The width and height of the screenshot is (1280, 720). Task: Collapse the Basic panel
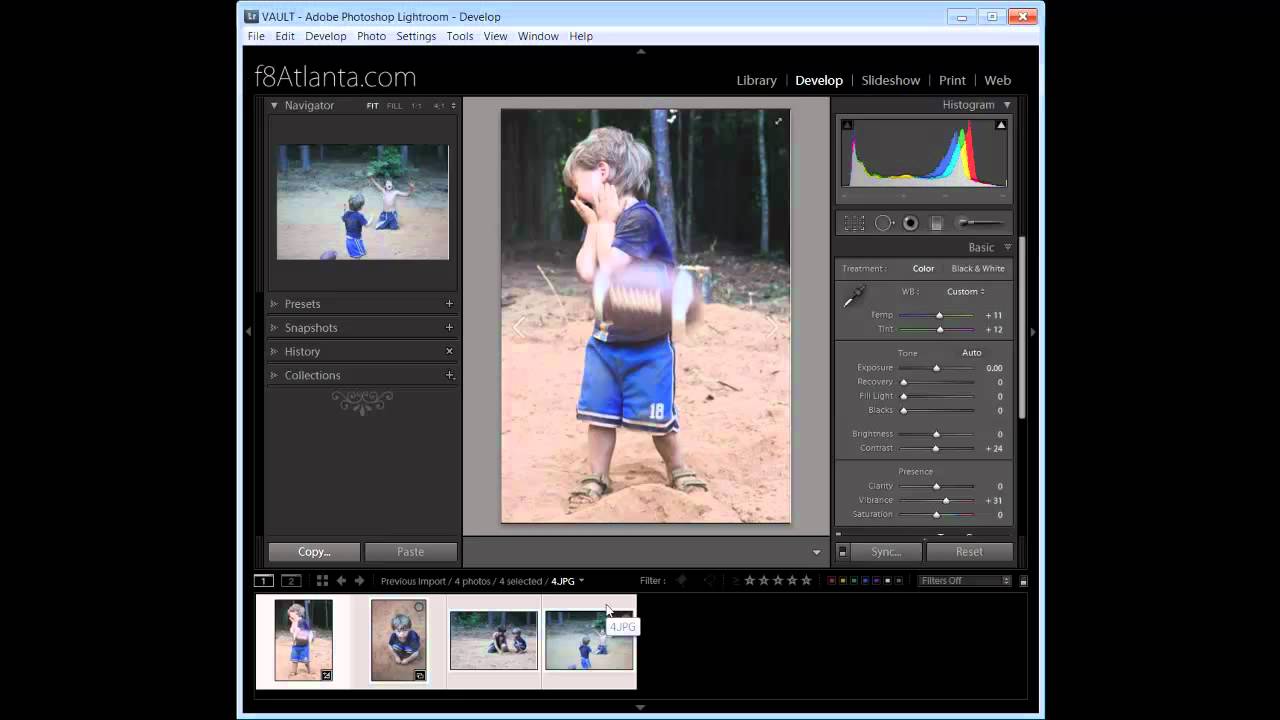(x=1007, y=247)
